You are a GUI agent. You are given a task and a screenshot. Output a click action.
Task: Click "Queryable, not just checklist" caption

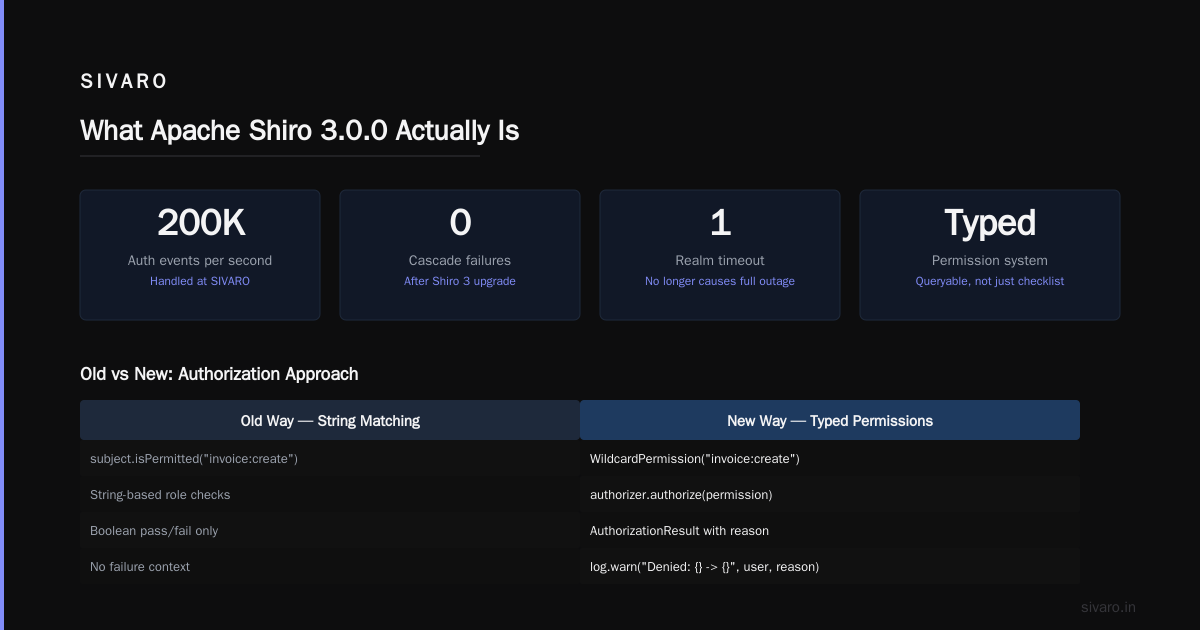coord(990,281)
